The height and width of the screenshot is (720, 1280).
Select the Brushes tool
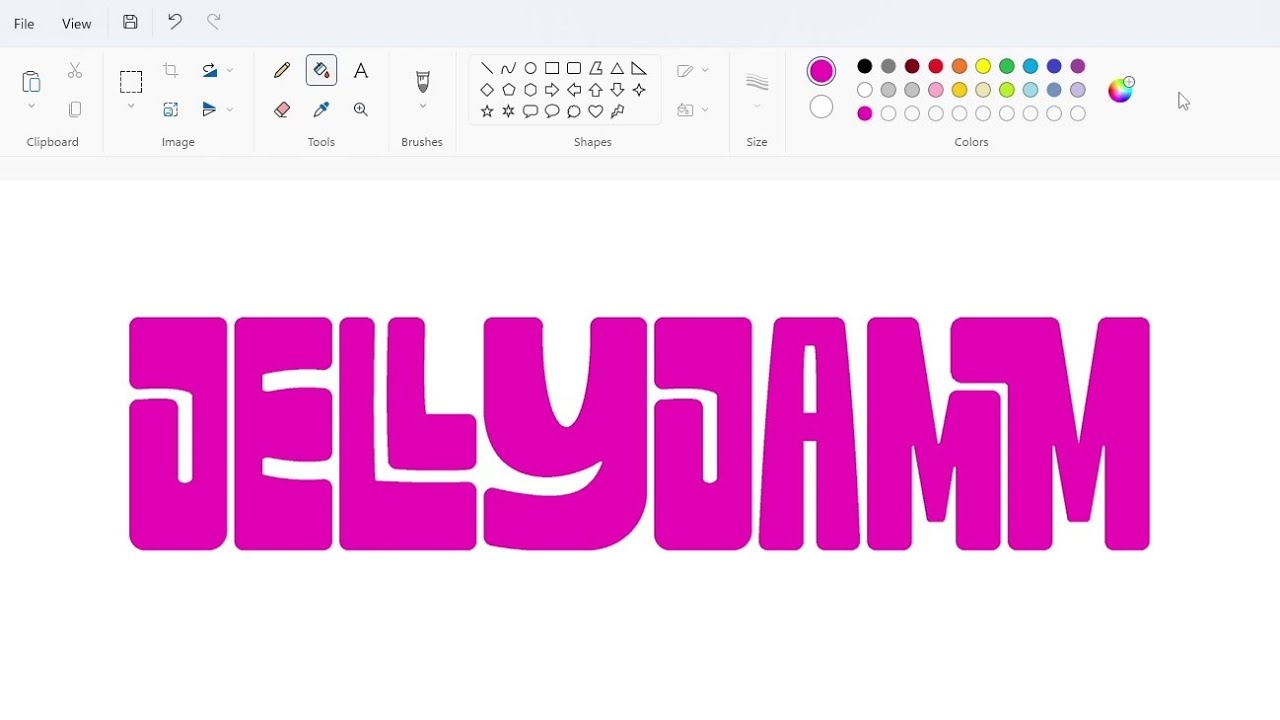[422, 81]
